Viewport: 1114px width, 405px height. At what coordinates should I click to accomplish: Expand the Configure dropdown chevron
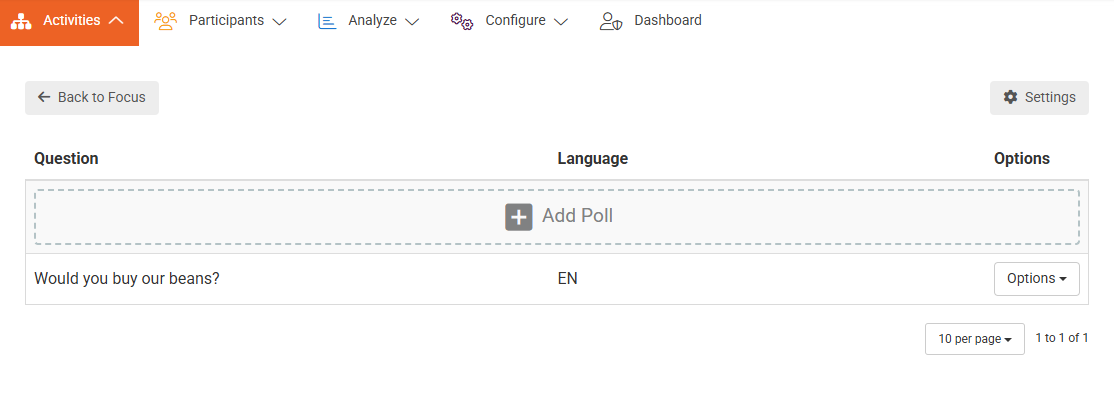[x=561, y=21]
